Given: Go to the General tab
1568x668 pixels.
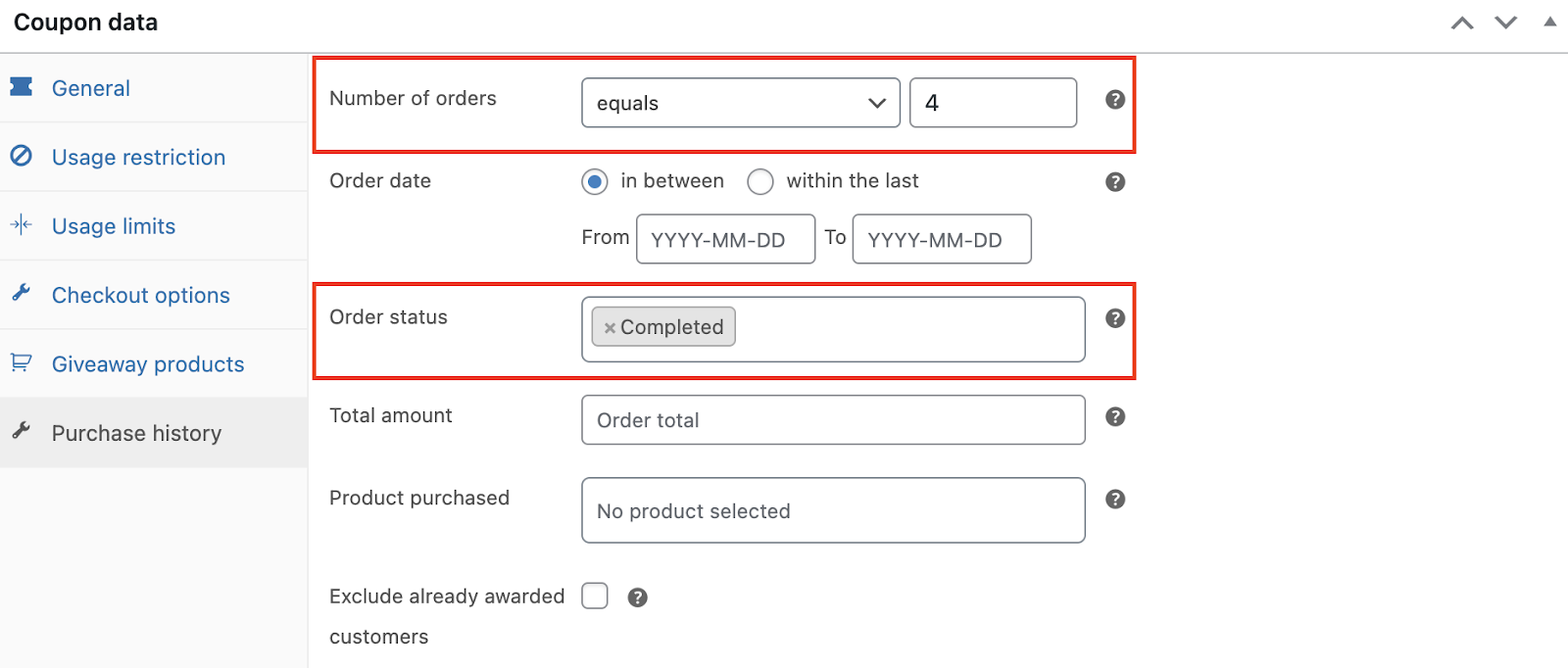Looking at the screenshot, I should click(x=90, y=88).
